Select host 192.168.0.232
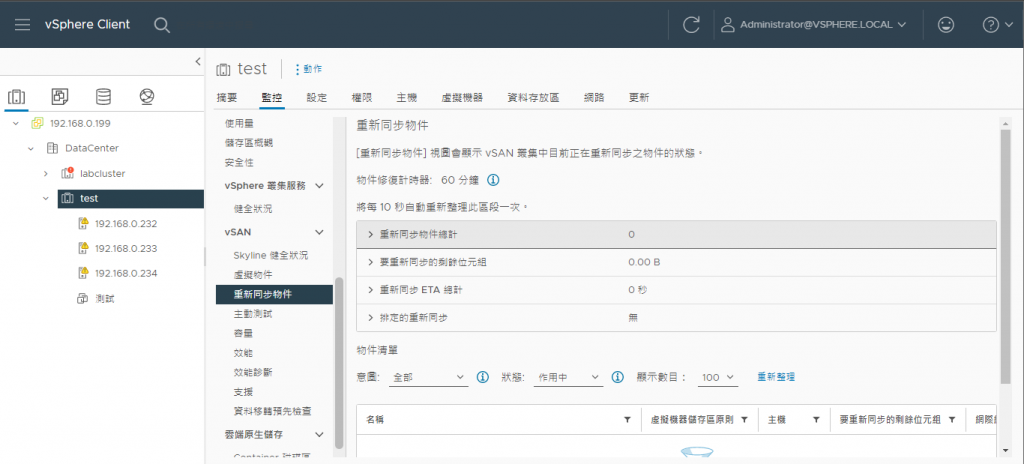This screenshot has width=1024, height=464. tap(126, 224)
